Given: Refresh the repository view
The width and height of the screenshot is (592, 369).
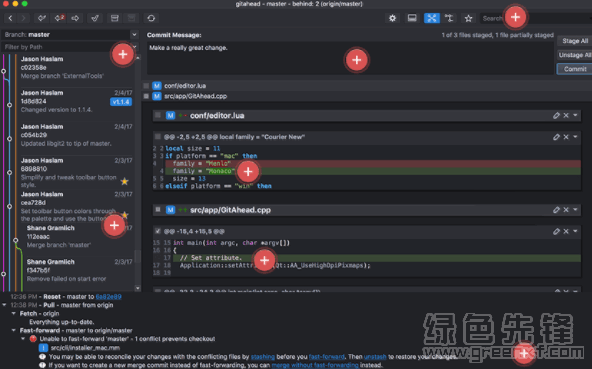Looking at the screenshot, I should 151,18.
